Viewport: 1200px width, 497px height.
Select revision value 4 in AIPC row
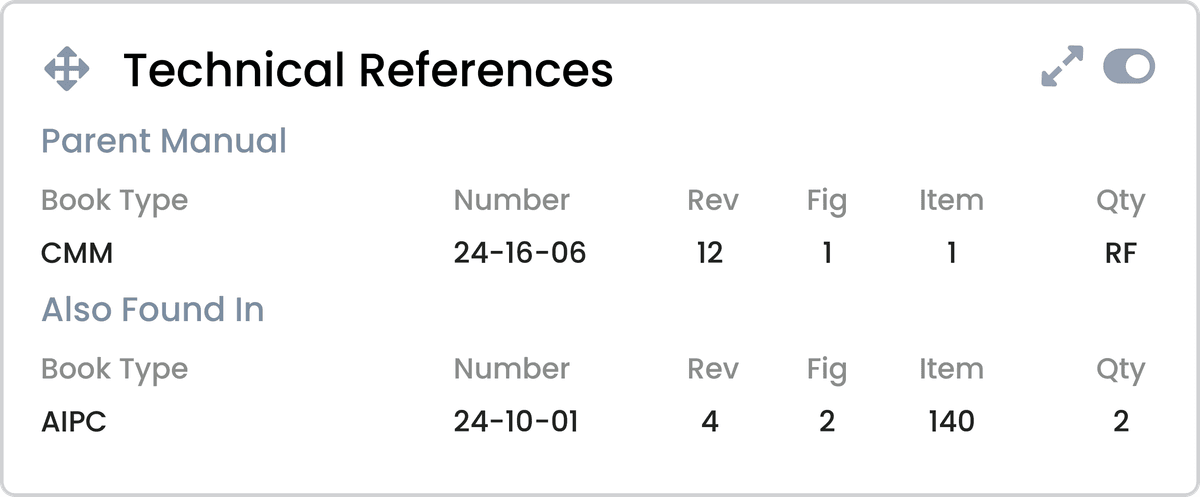point(710,423)
